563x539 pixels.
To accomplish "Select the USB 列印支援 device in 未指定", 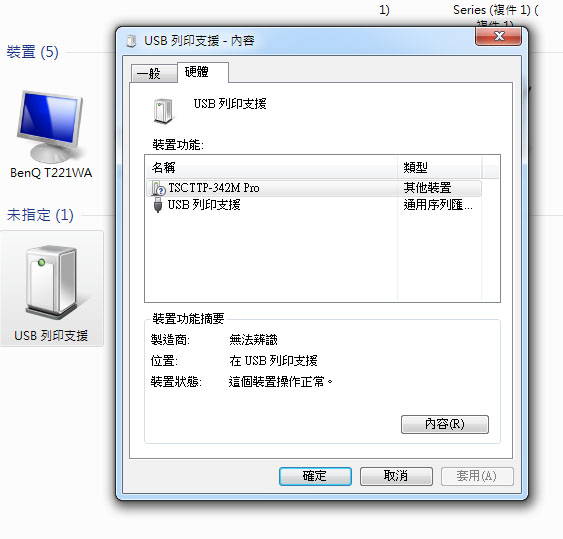I will (x=51, y=289).
